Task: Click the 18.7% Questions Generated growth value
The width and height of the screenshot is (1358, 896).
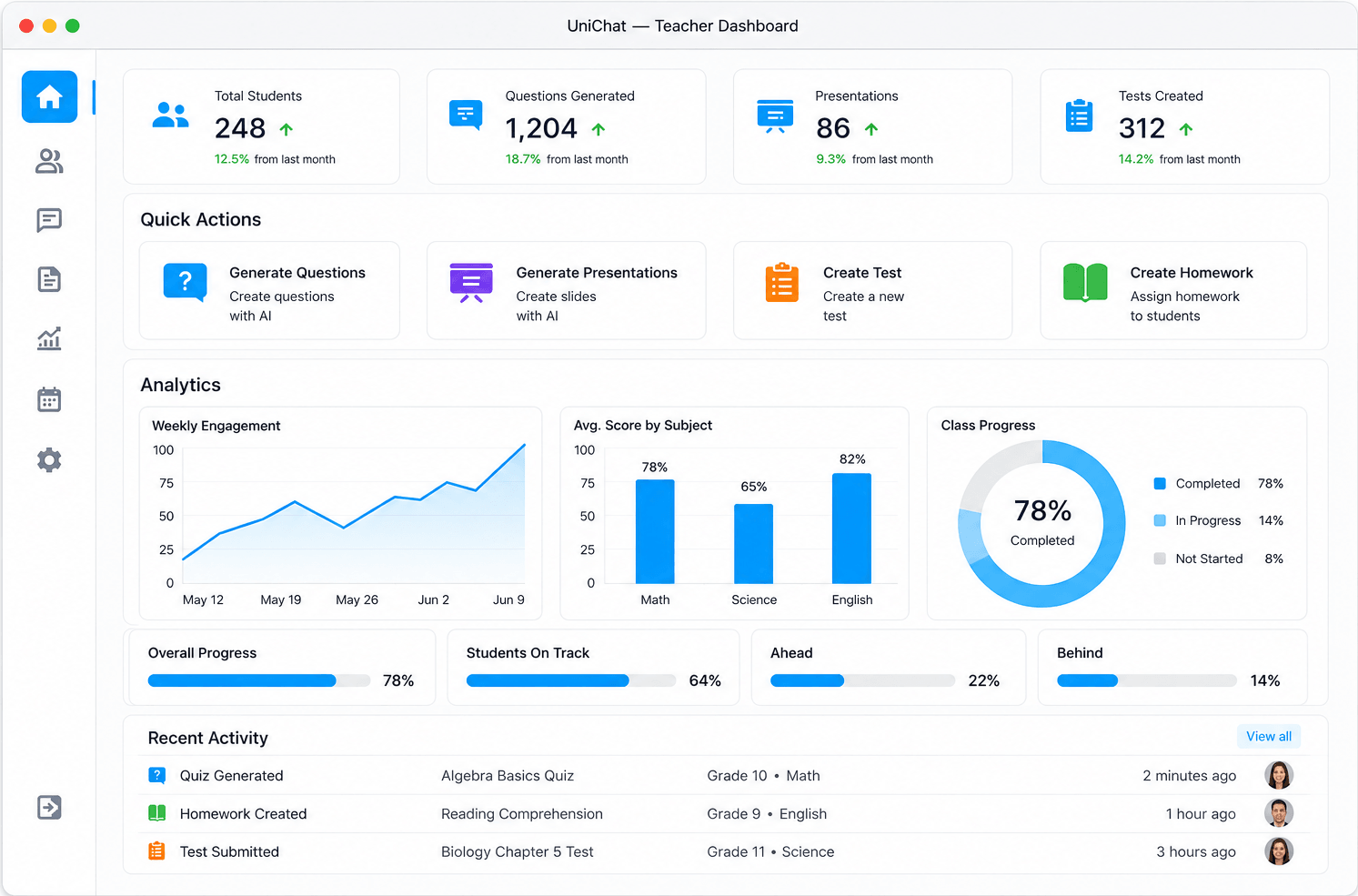Action: [x=523, y=159]
